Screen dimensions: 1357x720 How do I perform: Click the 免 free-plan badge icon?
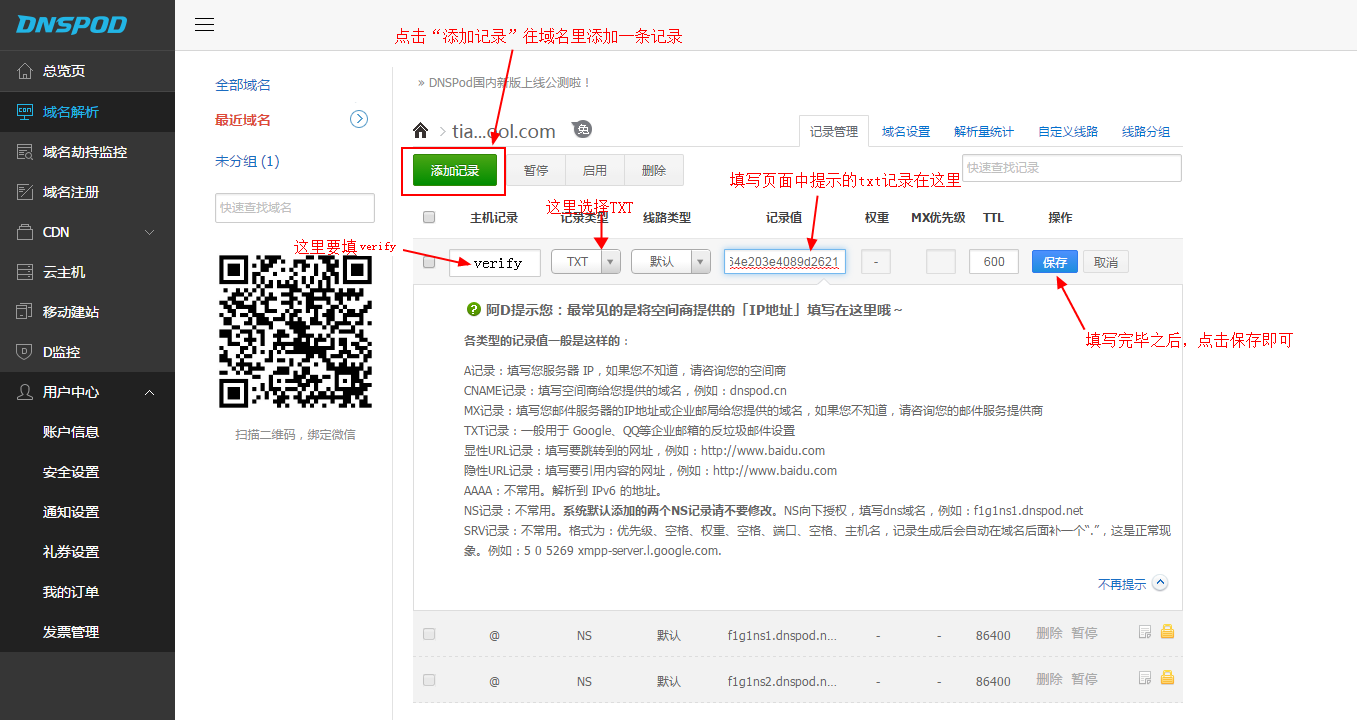pyautogui.click(x=582, y=129)
